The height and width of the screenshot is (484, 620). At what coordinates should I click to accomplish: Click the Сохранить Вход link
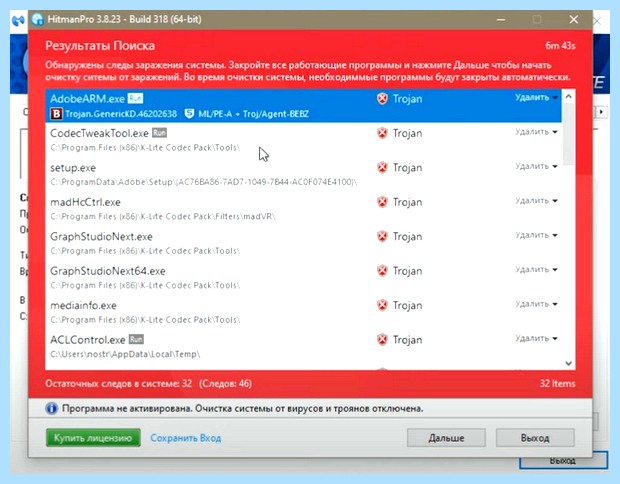pyautogui.click(x=185, y=438)
